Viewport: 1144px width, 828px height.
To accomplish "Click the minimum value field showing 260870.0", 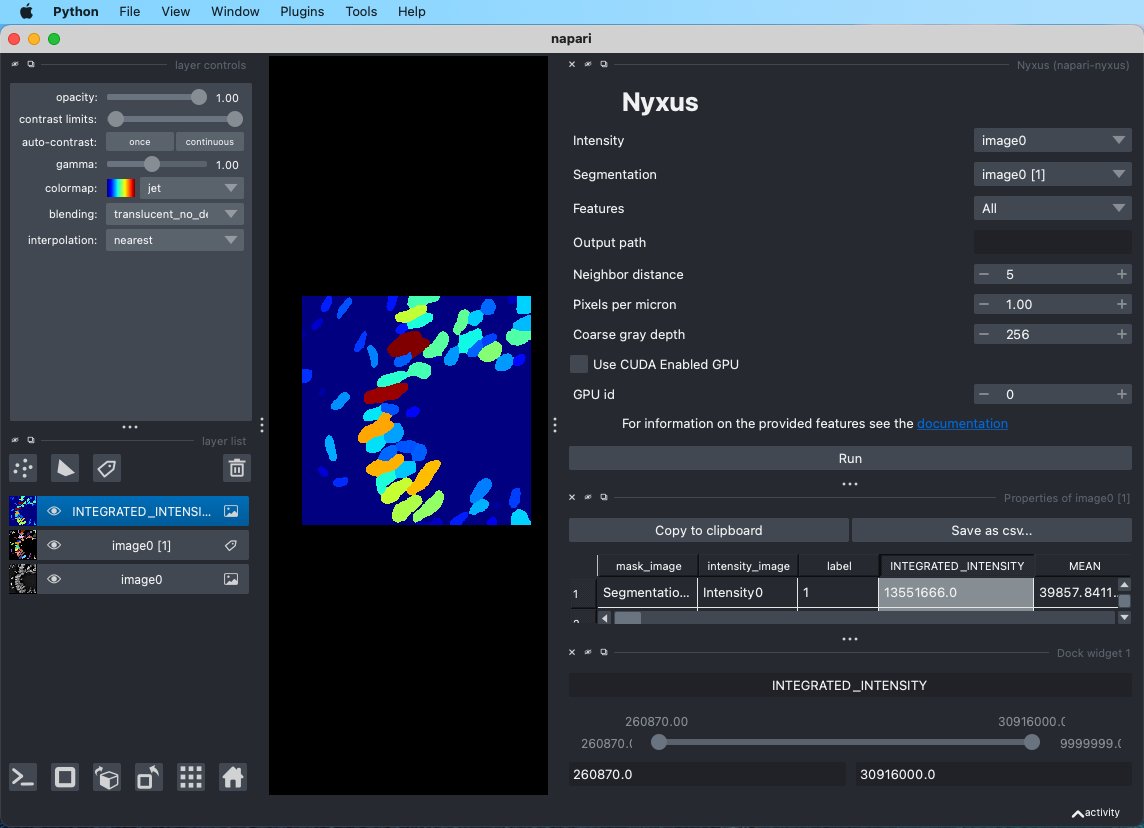I will [706, 774].
